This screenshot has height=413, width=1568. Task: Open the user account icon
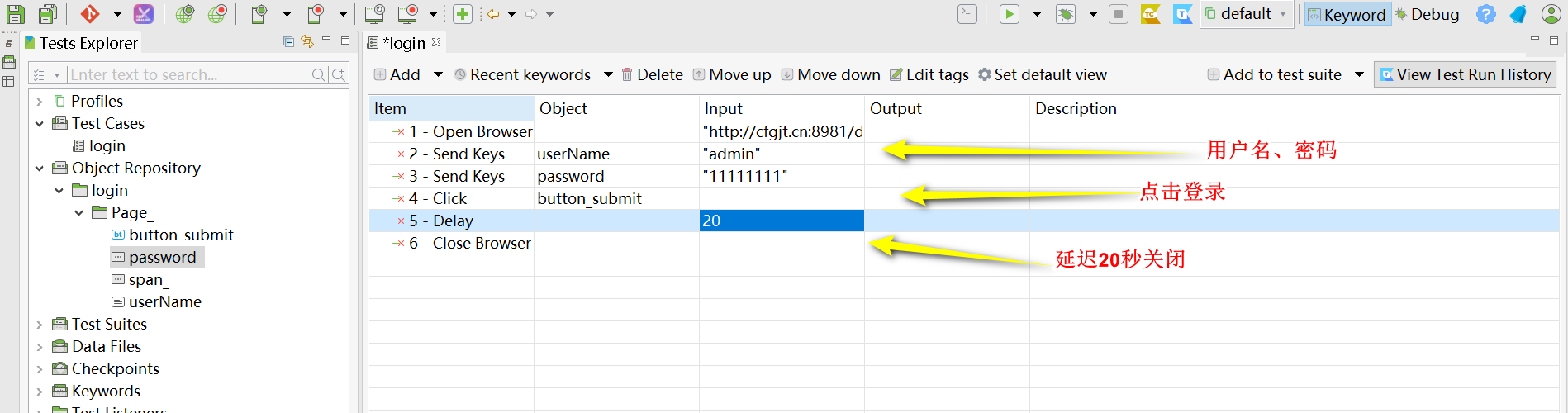1551,14
